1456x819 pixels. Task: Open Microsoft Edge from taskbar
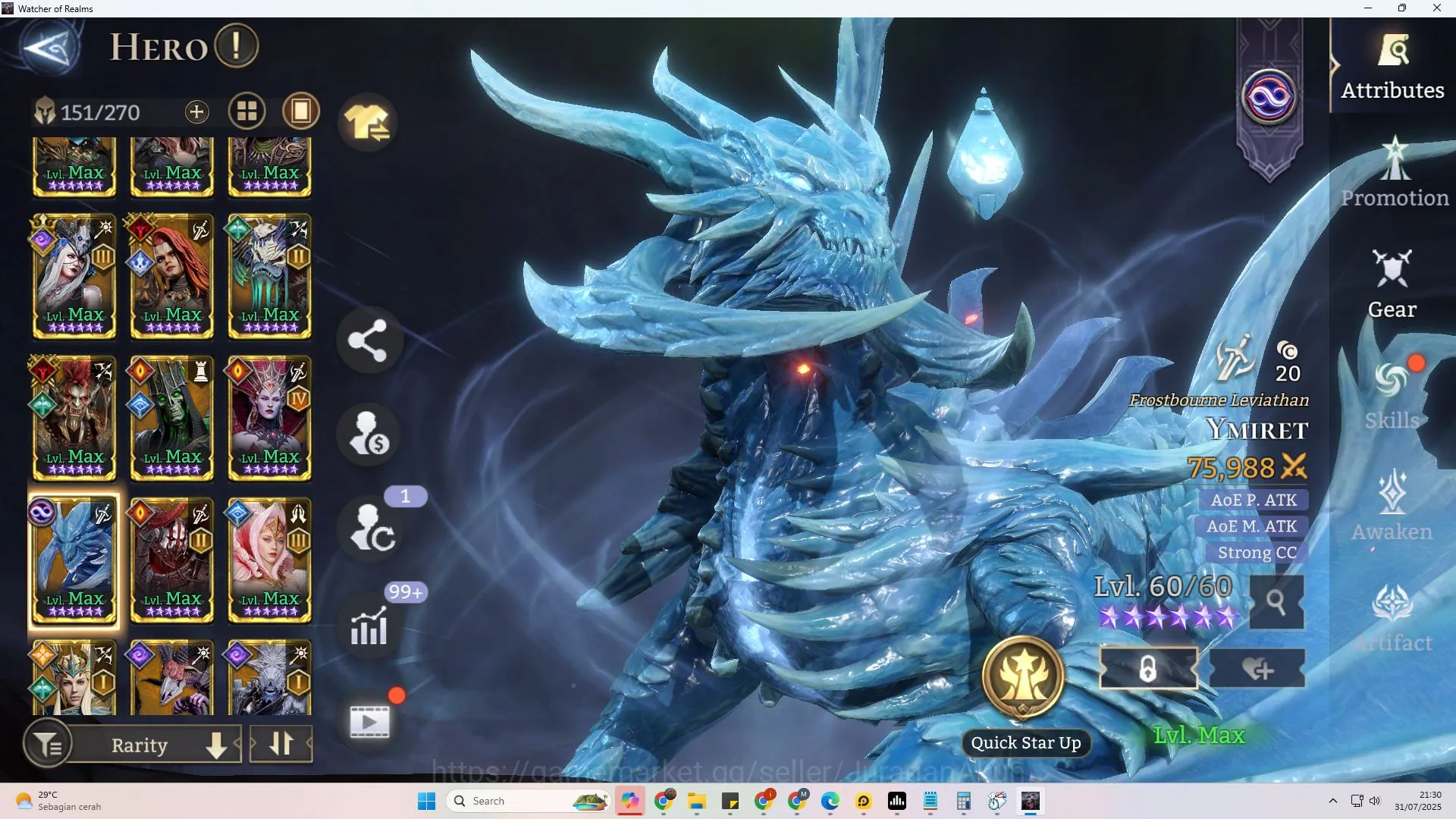pyautogui.click(x=830, y=801)
